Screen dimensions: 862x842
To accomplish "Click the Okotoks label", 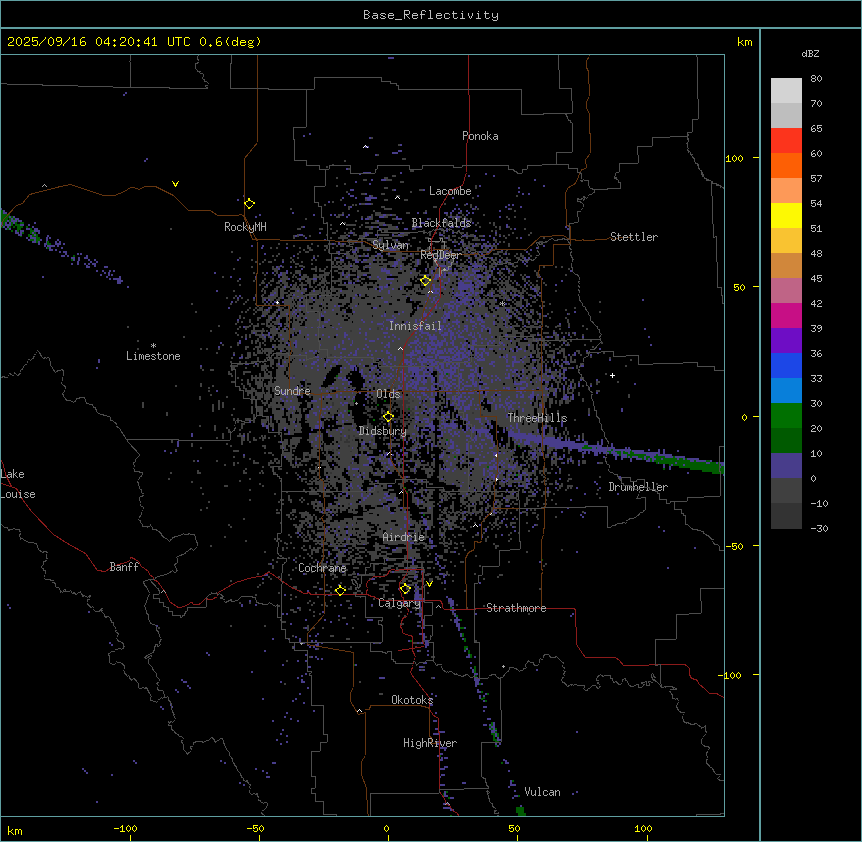I will point(412,700).
